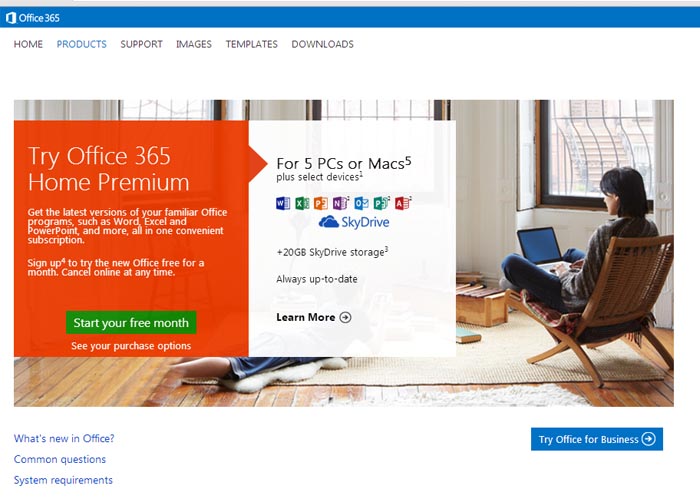Click the green Start your free month button
Viewport: 700px width, 500px height.
[x=131, y=322]
